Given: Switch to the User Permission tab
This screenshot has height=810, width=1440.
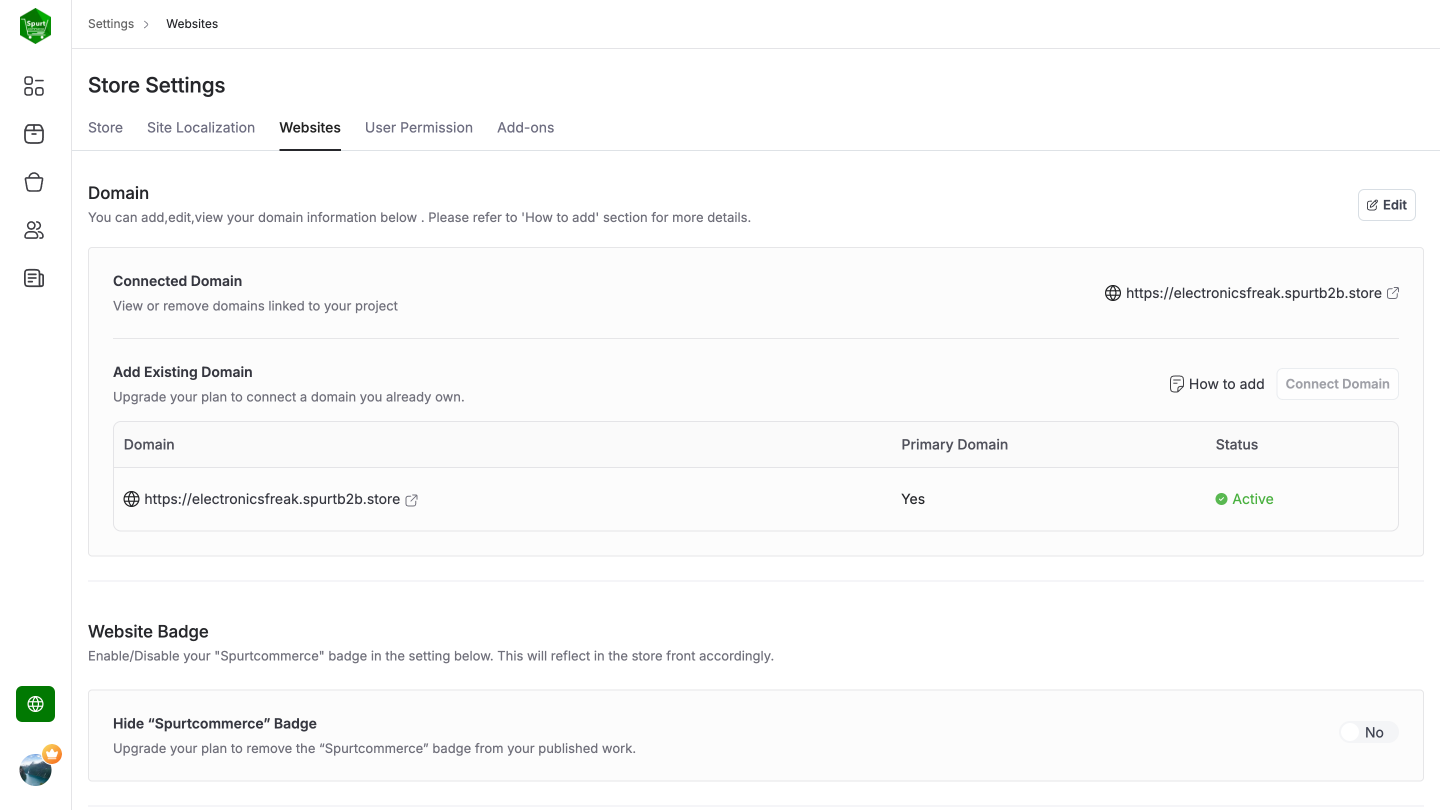Looking at the screenshot, I should tap(419, 127).
